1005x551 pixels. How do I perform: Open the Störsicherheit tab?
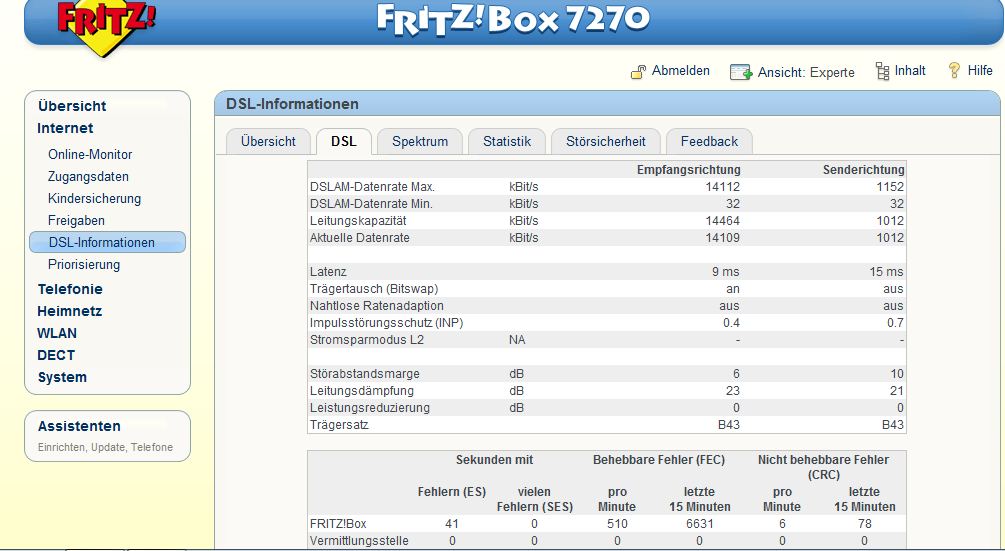click(606, 142)
